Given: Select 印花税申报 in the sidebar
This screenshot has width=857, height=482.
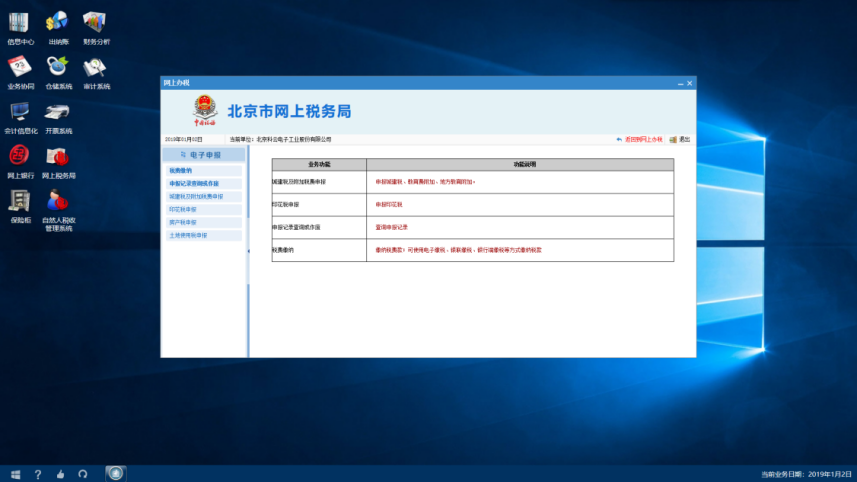Looking at the screenshot, I should click(x=204, y=209).
